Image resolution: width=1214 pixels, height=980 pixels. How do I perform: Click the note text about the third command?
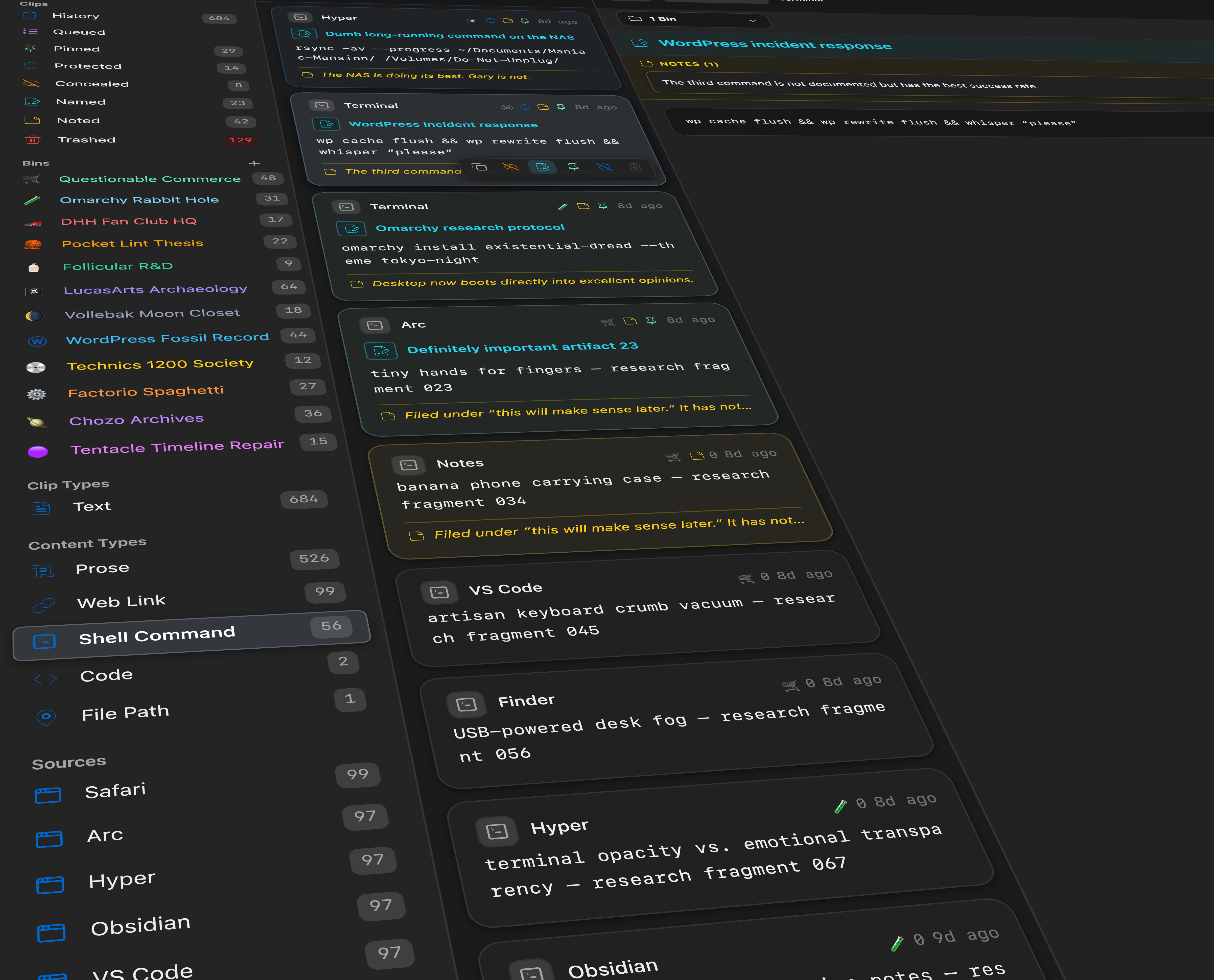click(x=850, y=84)
